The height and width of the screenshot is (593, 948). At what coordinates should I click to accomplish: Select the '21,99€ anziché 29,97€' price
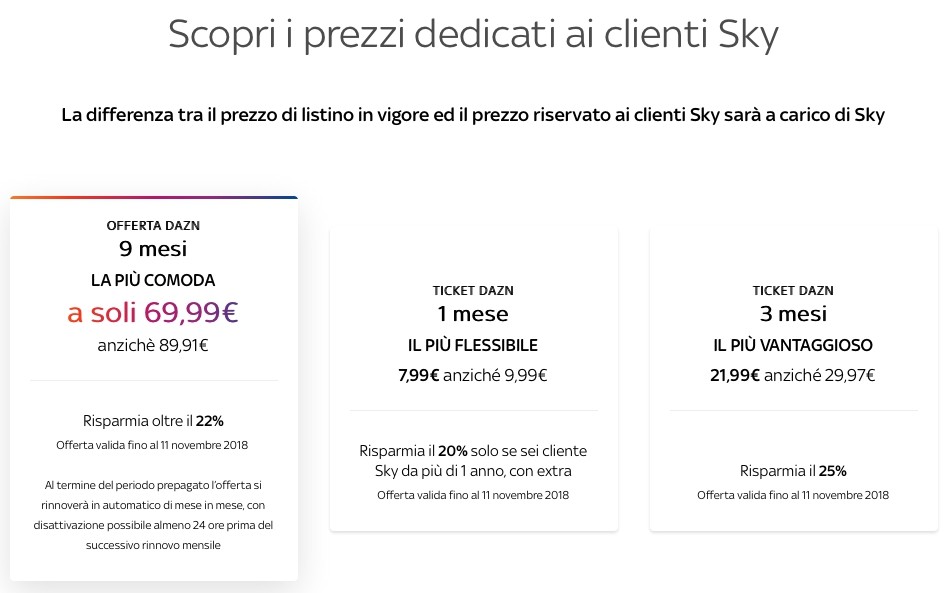(793, 376)
